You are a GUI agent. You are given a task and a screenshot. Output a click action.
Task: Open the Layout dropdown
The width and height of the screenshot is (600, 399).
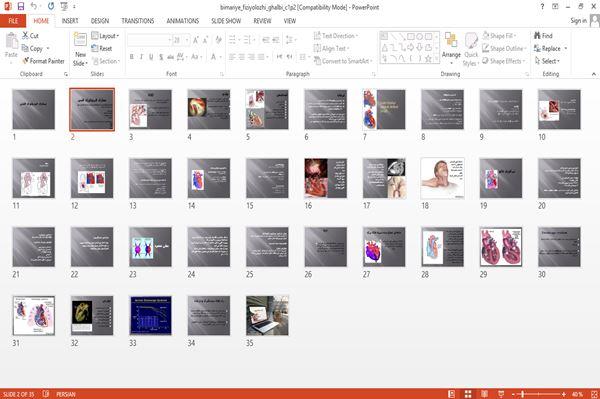coord(105,36)
